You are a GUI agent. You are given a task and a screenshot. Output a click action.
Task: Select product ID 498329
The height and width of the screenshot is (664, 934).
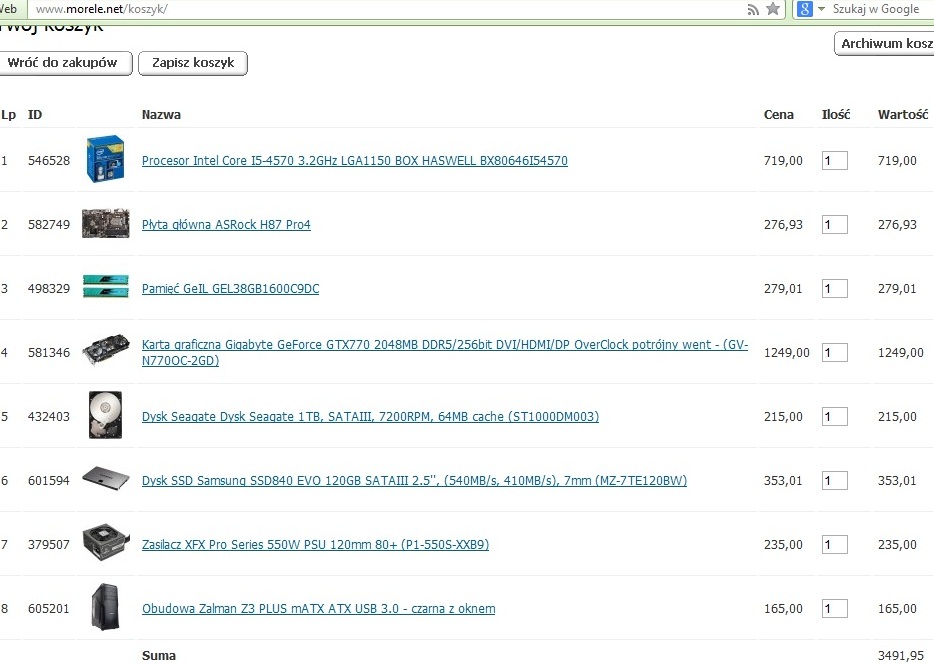coord(49,288)
